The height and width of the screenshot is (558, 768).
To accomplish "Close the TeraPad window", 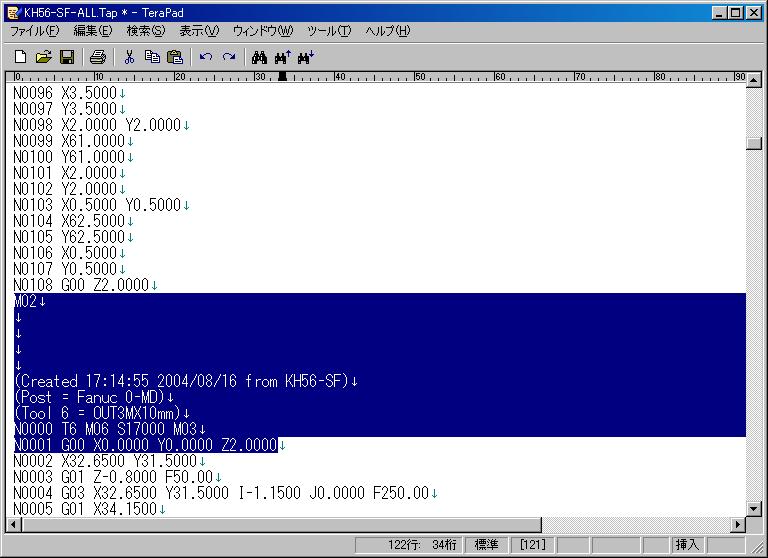I will [753, 13].
